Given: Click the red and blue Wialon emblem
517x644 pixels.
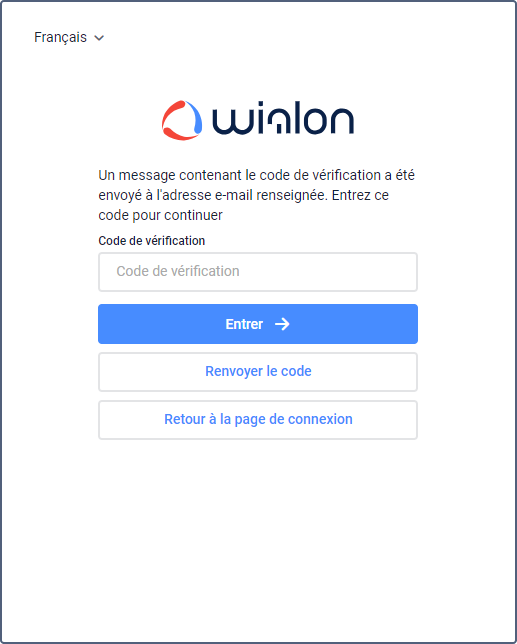Looking at the screenshot, I should pos(182,120).
